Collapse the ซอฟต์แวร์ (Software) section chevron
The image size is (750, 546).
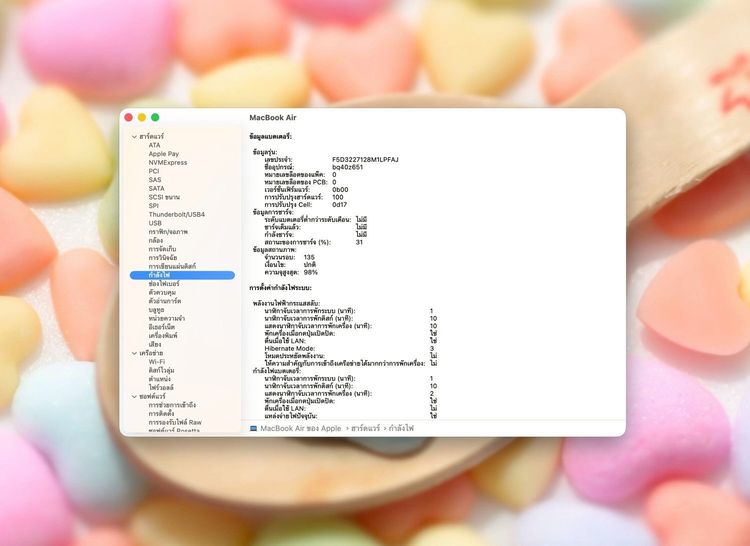coord(134,396)
